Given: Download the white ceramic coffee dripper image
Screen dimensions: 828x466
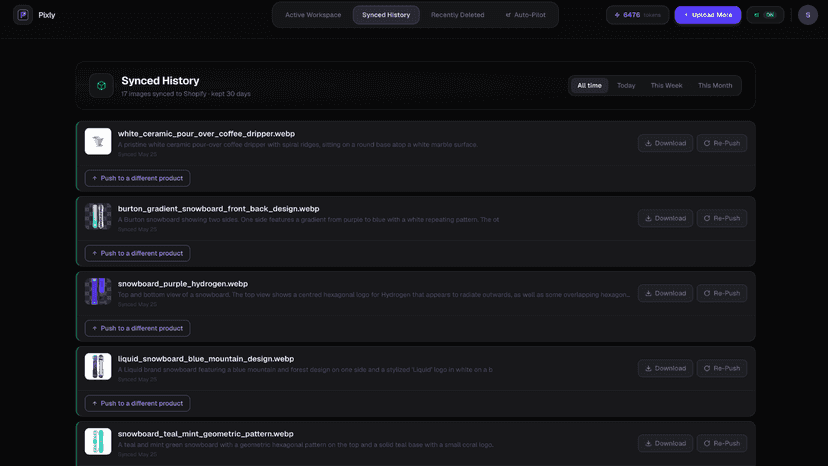Looking at the screenshot, I should (x=665, y=143).
